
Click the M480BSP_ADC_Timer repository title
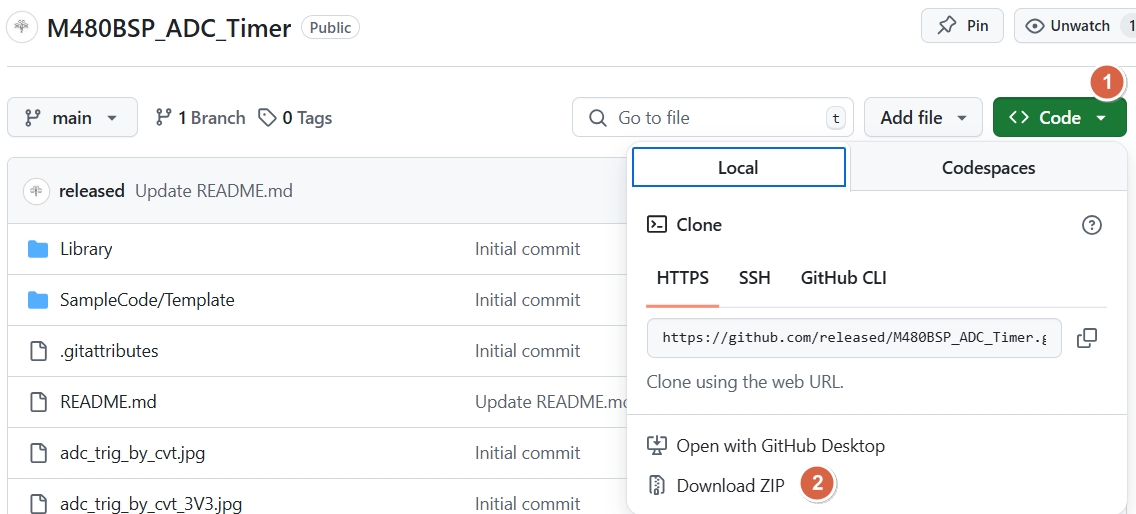click(x=169, y=28)
